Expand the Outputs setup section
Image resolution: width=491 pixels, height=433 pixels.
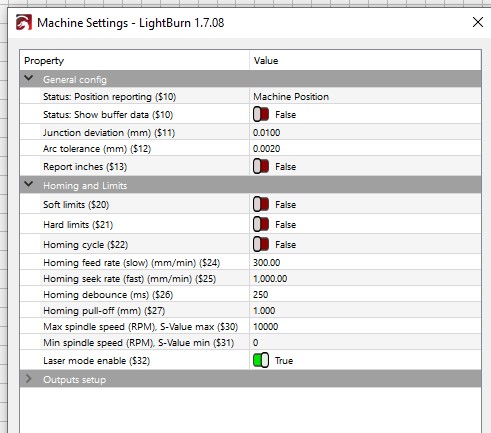(x=29, y=379)
